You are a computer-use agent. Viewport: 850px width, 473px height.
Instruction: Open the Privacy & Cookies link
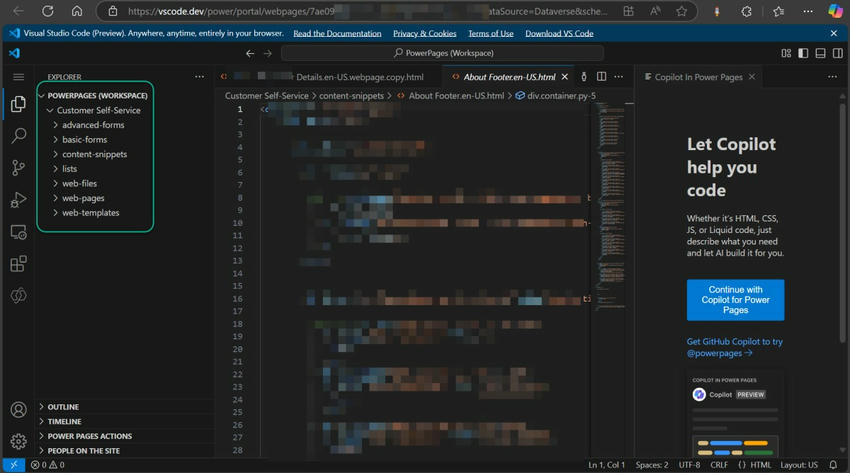[424, 34]
